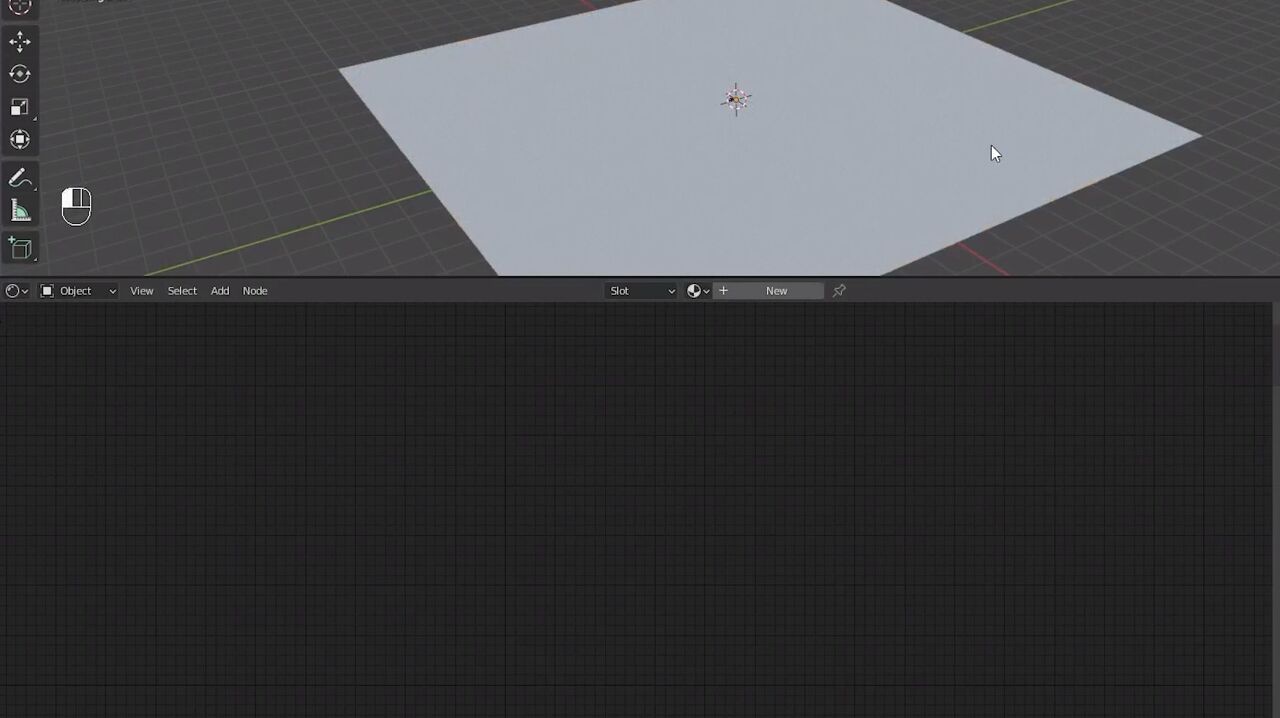Open the Slot dropdown

(x=642, y=291)
